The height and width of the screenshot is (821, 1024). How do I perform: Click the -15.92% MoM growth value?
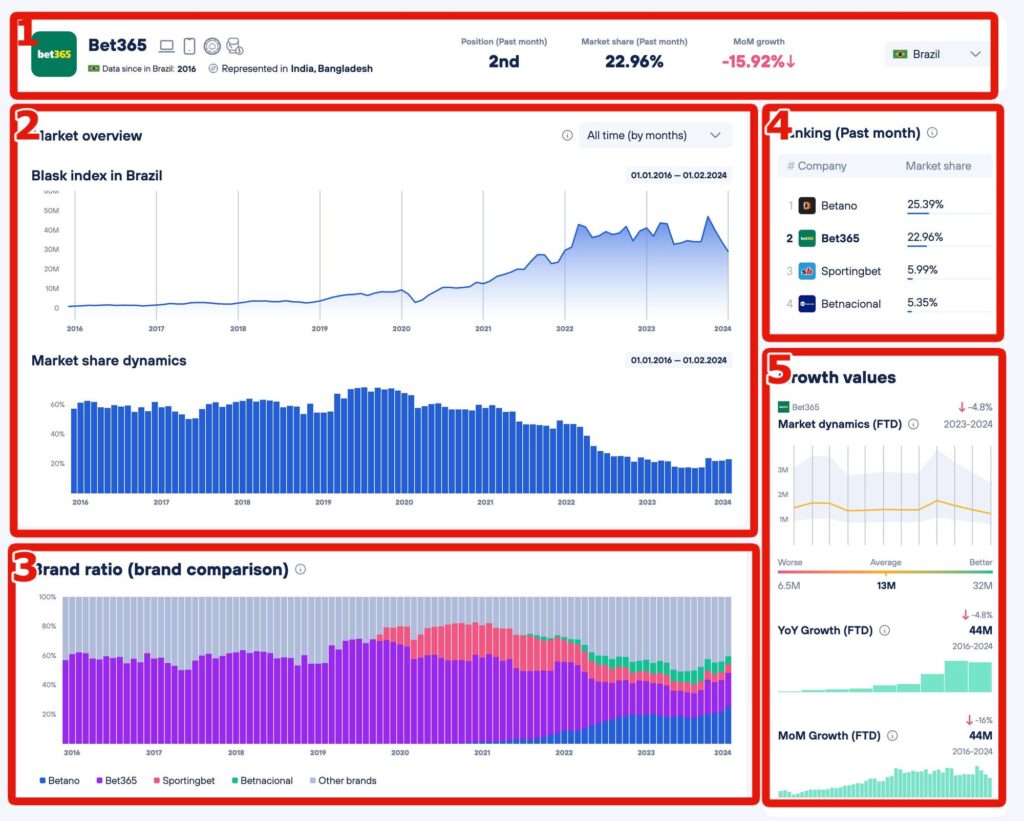click(753, 61)
